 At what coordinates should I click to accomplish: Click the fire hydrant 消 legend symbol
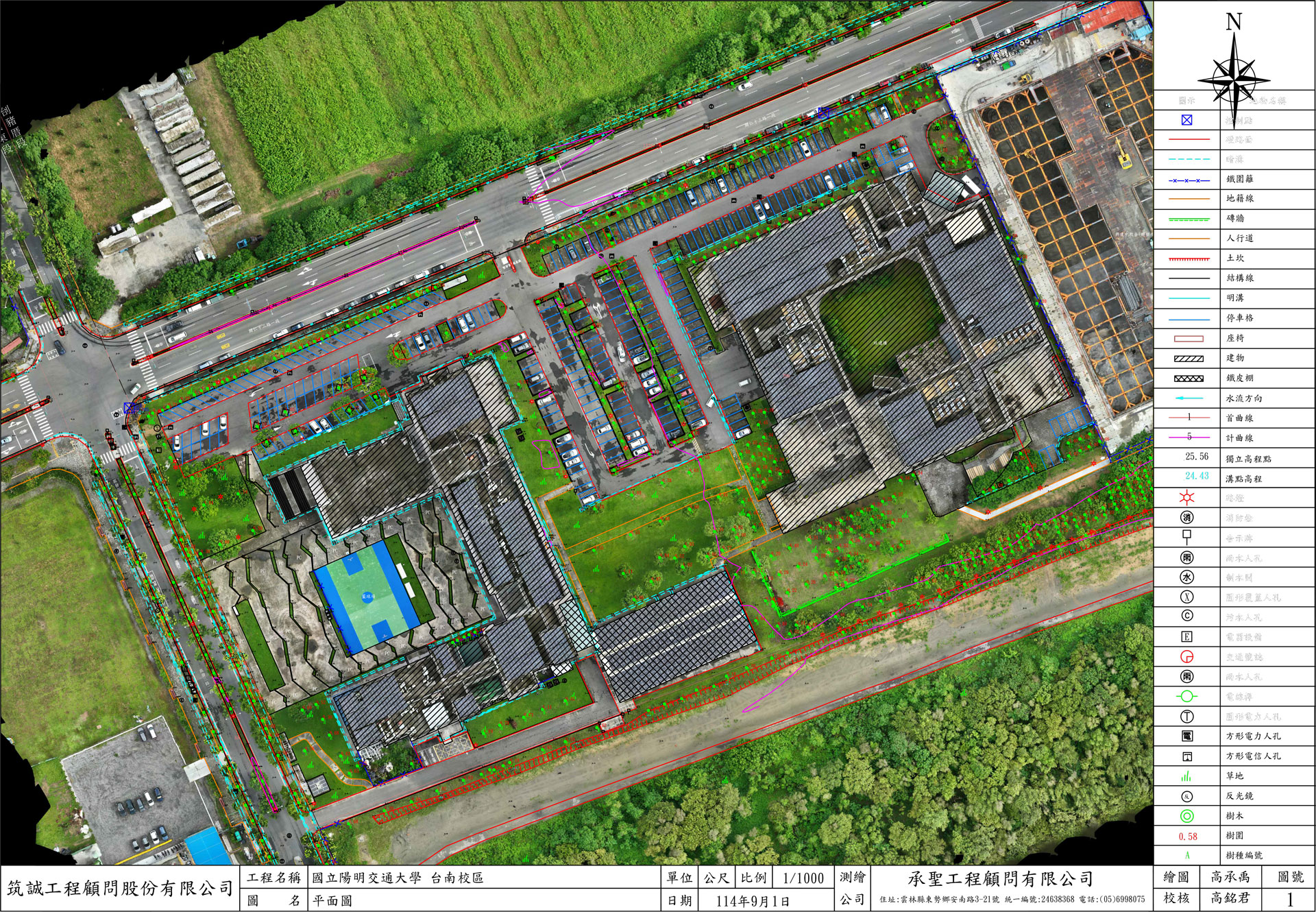point(1187,518)
